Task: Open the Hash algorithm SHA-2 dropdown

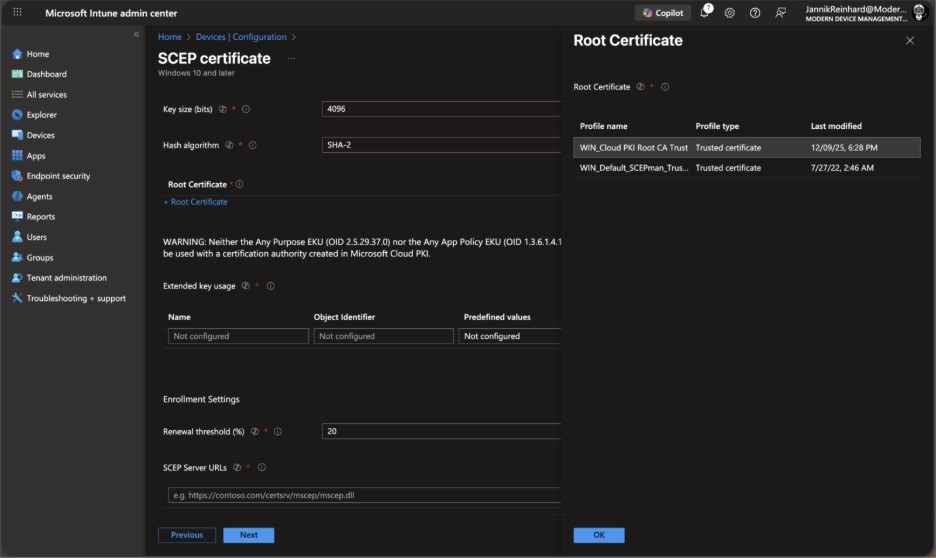Action: pyautogui.click(x=441, y=145)
